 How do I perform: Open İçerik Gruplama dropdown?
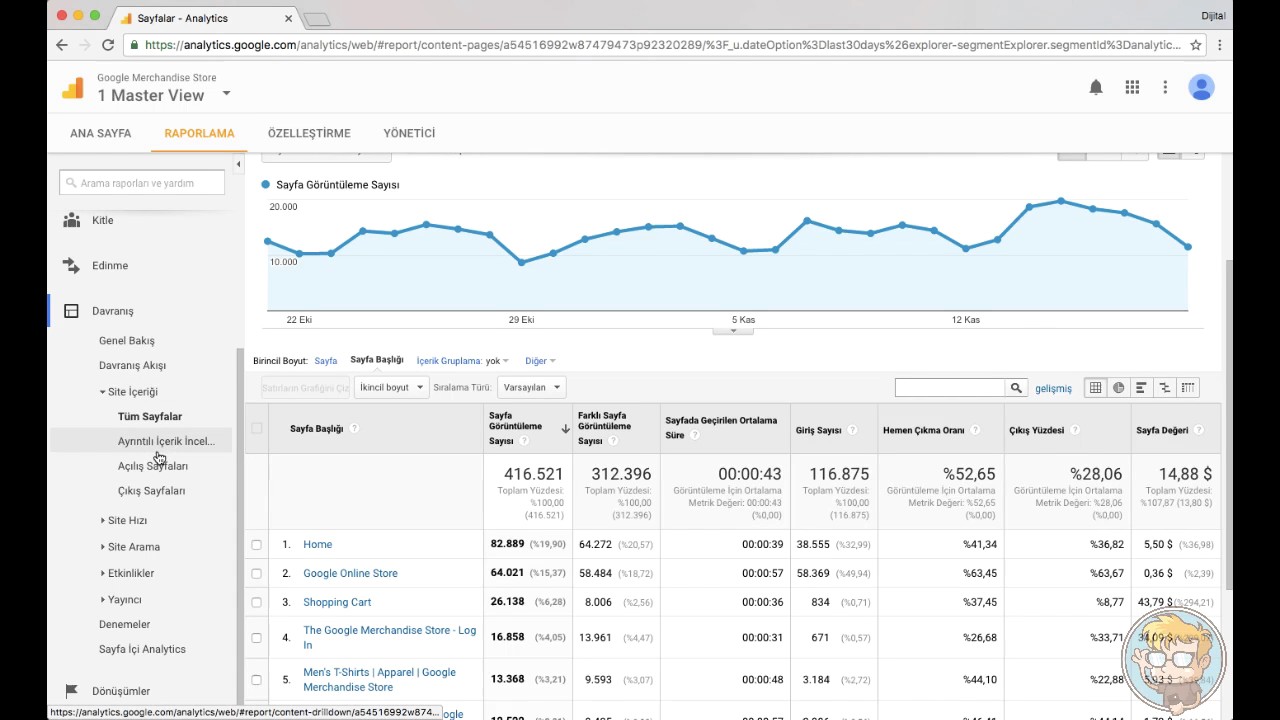click(x=463, y=361)
